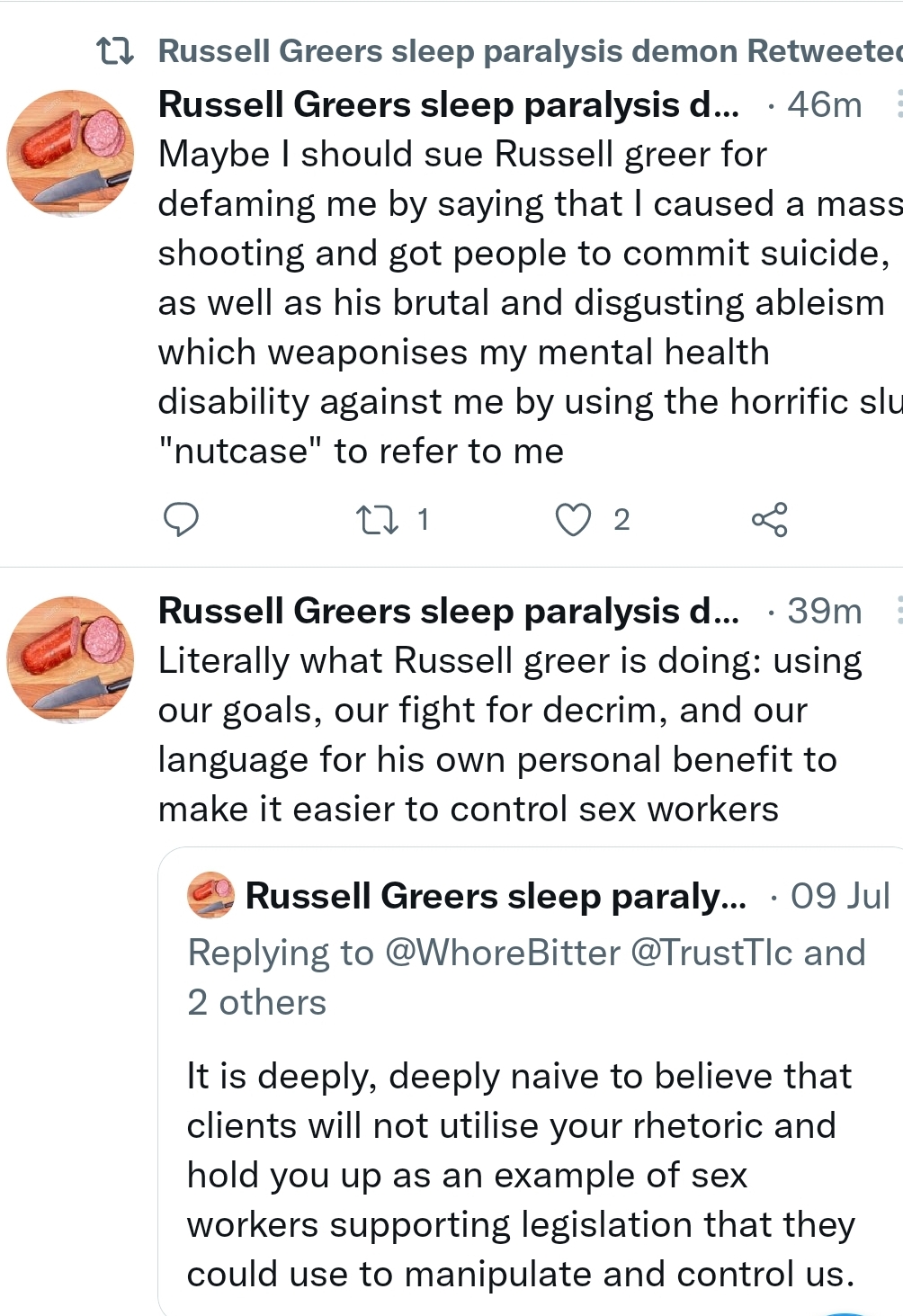Click the author name on the 39m tweet

(449, 611)
